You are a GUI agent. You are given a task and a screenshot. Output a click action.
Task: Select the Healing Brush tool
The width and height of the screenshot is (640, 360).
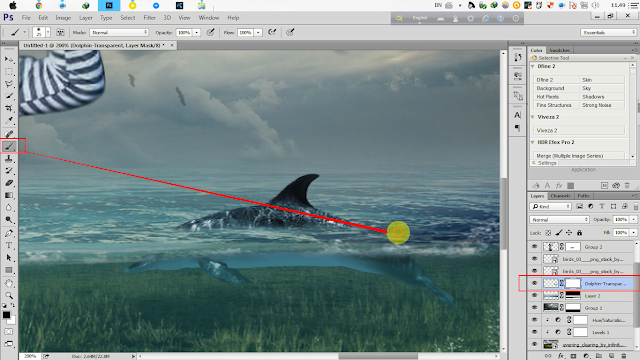point(9,133)
